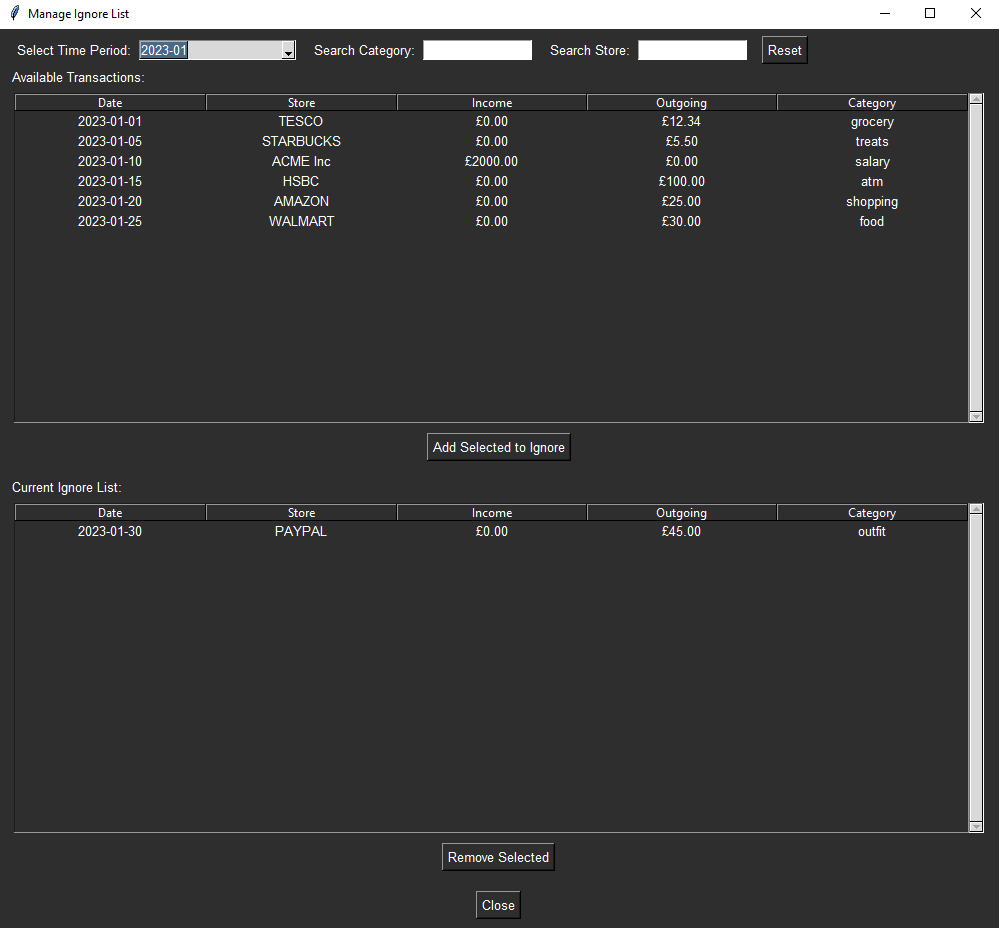Click the date 2023-01-20
999x928 pixels.
[x=110, y=201]
